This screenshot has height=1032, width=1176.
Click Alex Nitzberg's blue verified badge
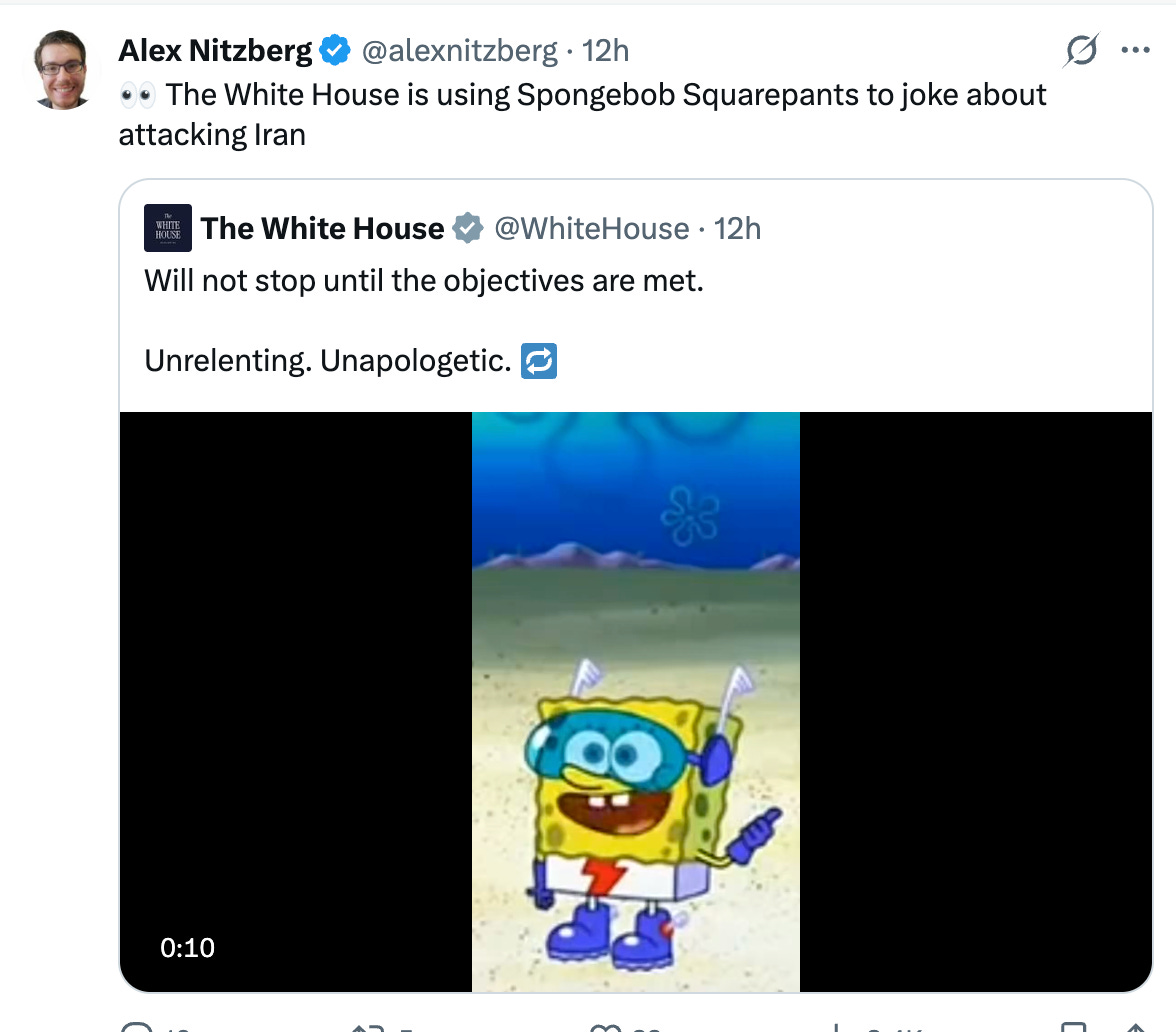point(335,50)
